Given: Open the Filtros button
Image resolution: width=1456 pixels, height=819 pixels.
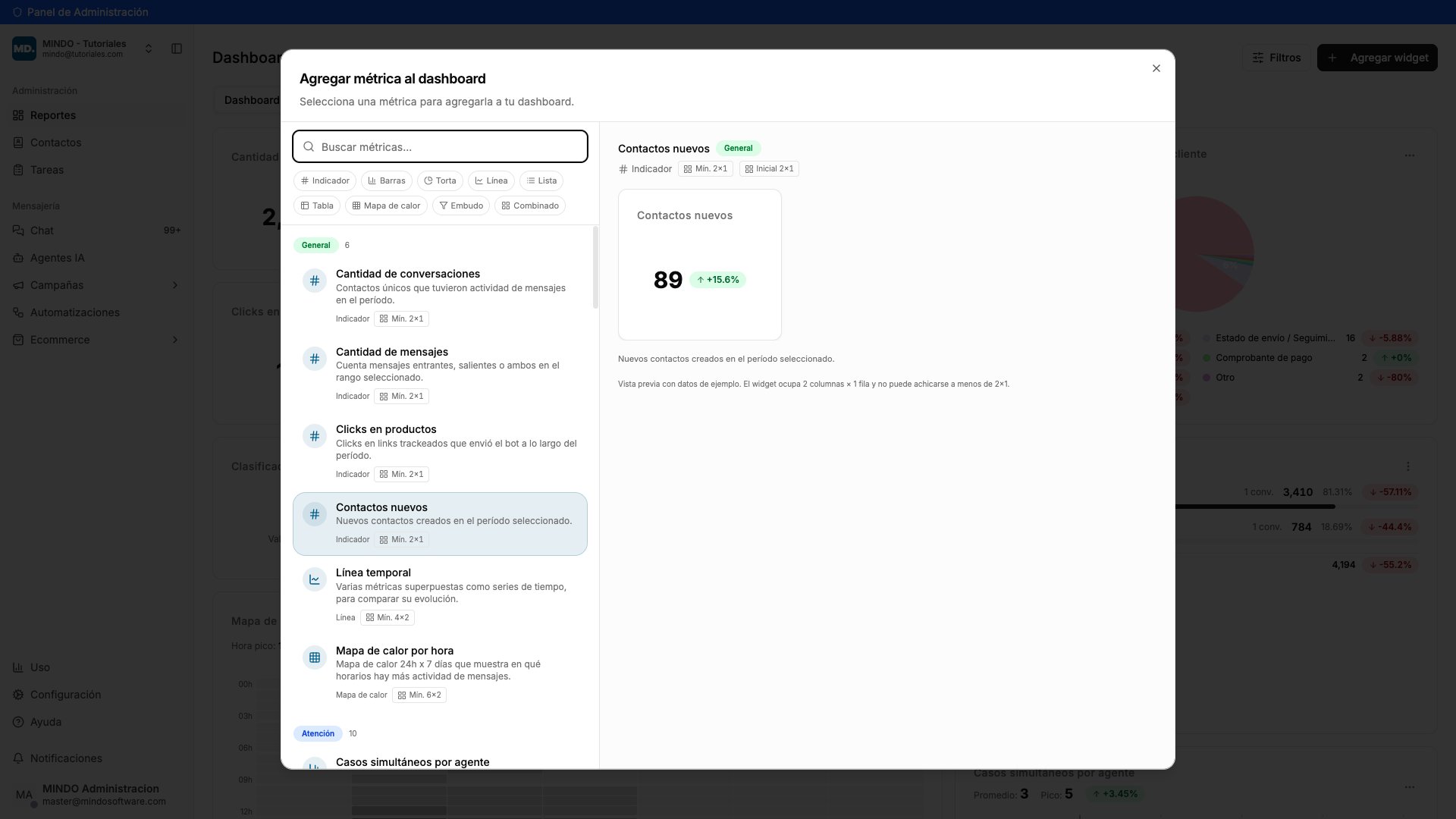Looking at the screenshot, I should click(x=1276, y=58).
